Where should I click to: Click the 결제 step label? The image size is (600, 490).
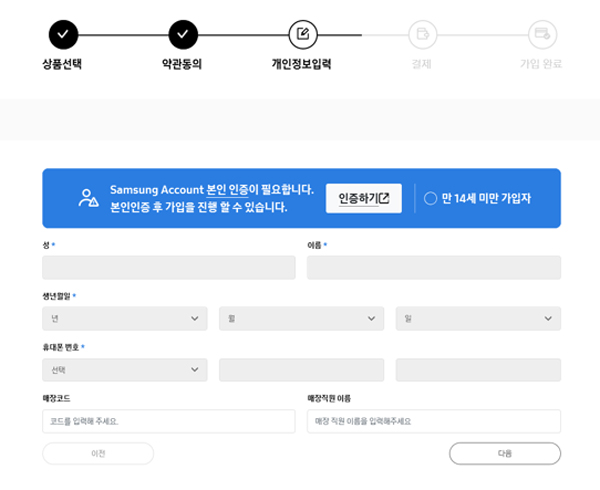point(421,64)
